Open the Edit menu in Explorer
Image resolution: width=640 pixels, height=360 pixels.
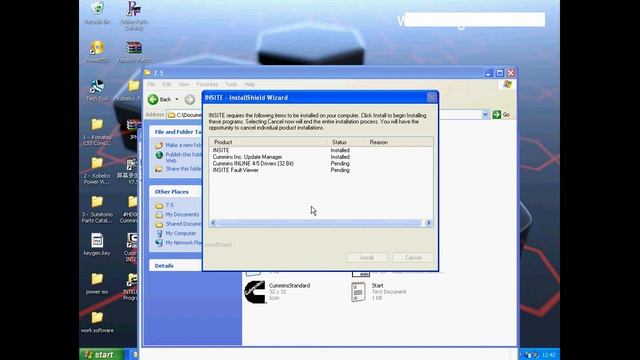(x=167, y=84)
